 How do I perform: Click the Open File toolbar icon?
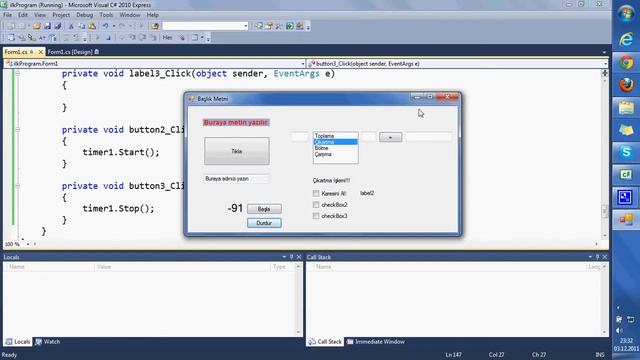point(37,26)
